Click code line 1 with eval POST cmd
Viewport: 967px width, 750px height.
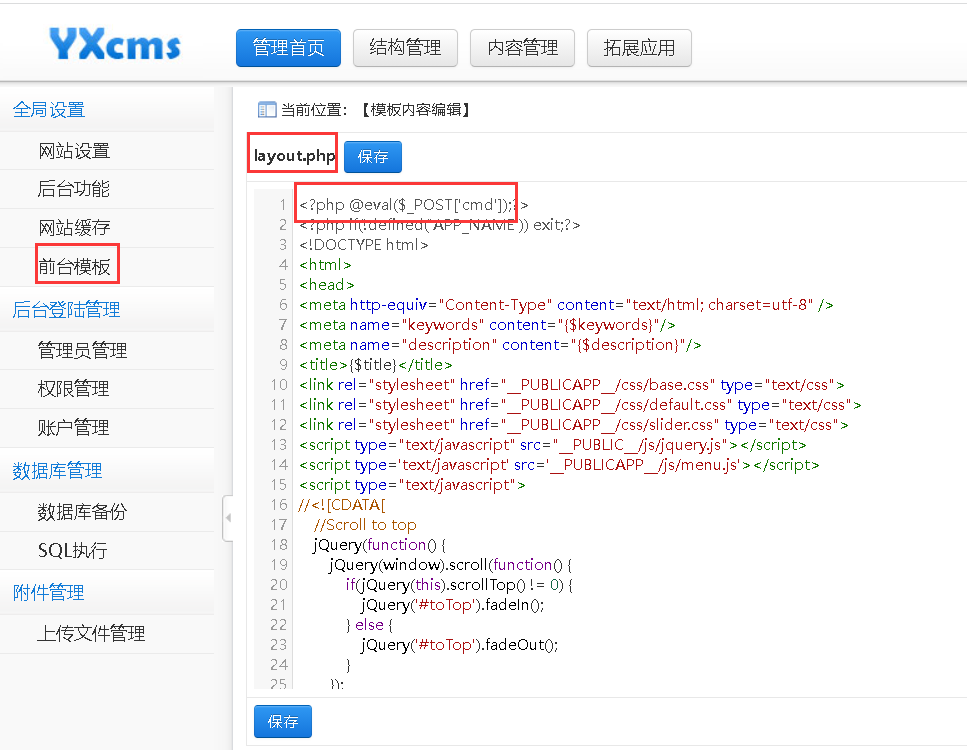click(414, 205)
